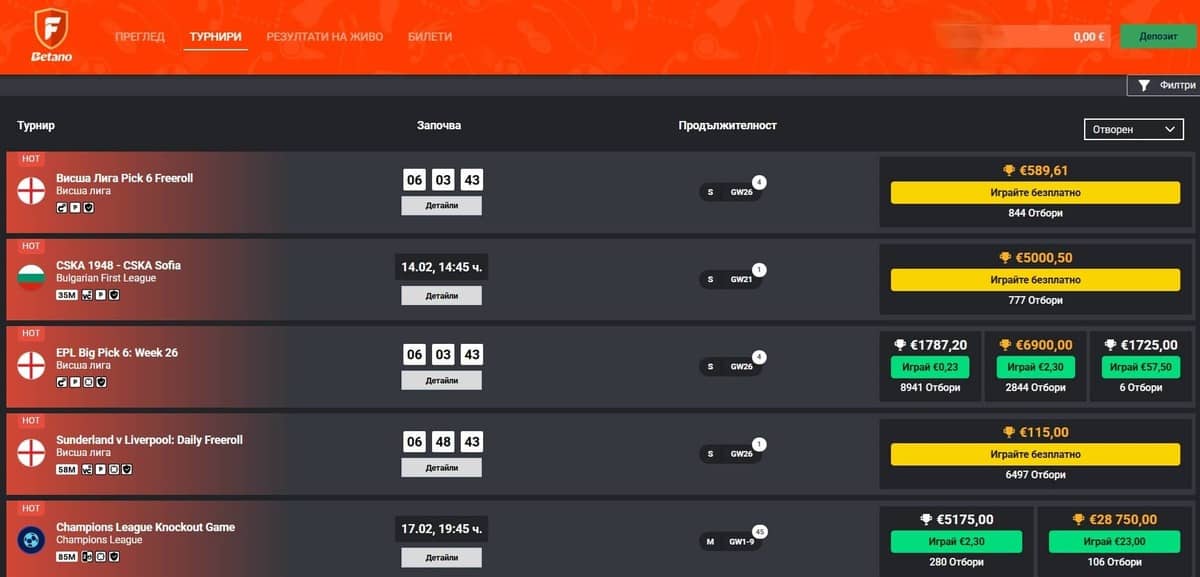Open Детайли for EPL Big Pick 6: Week 26
1200x577 pixels.
coord(441,380)
